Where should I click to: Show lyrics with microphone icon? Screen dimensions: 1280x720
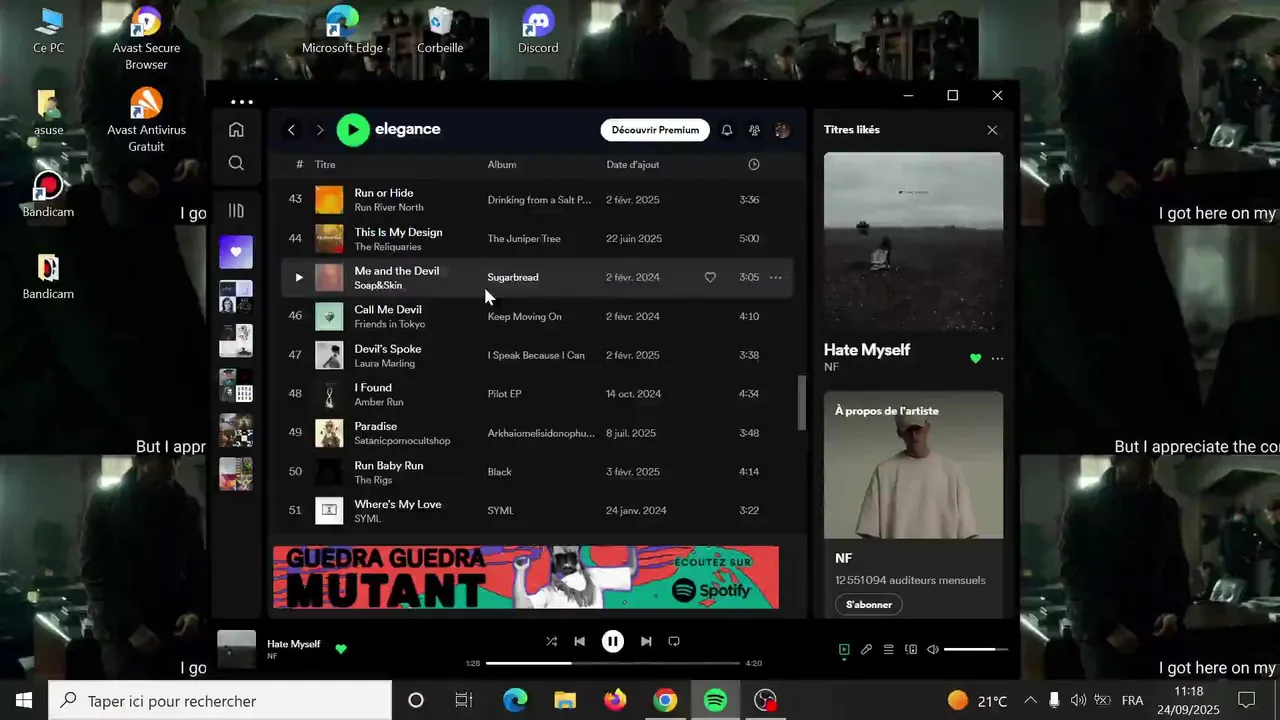click(866, 649)
